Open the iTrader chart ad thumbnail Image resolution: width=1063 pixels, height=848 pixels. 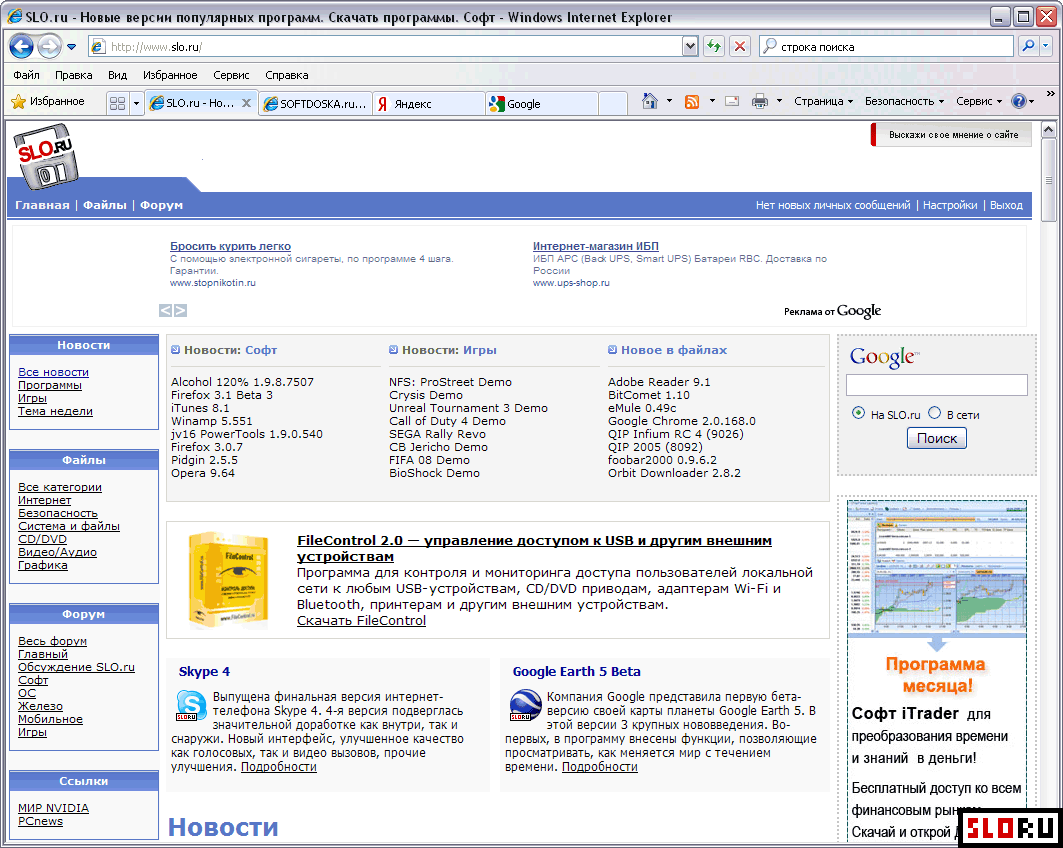(x=936, y=568)
